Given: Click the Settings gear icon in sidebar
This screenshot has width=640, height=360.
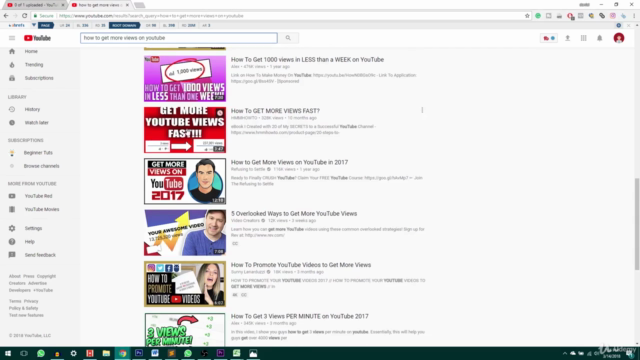Looking at the screenshot, I should tap(12, 228).
